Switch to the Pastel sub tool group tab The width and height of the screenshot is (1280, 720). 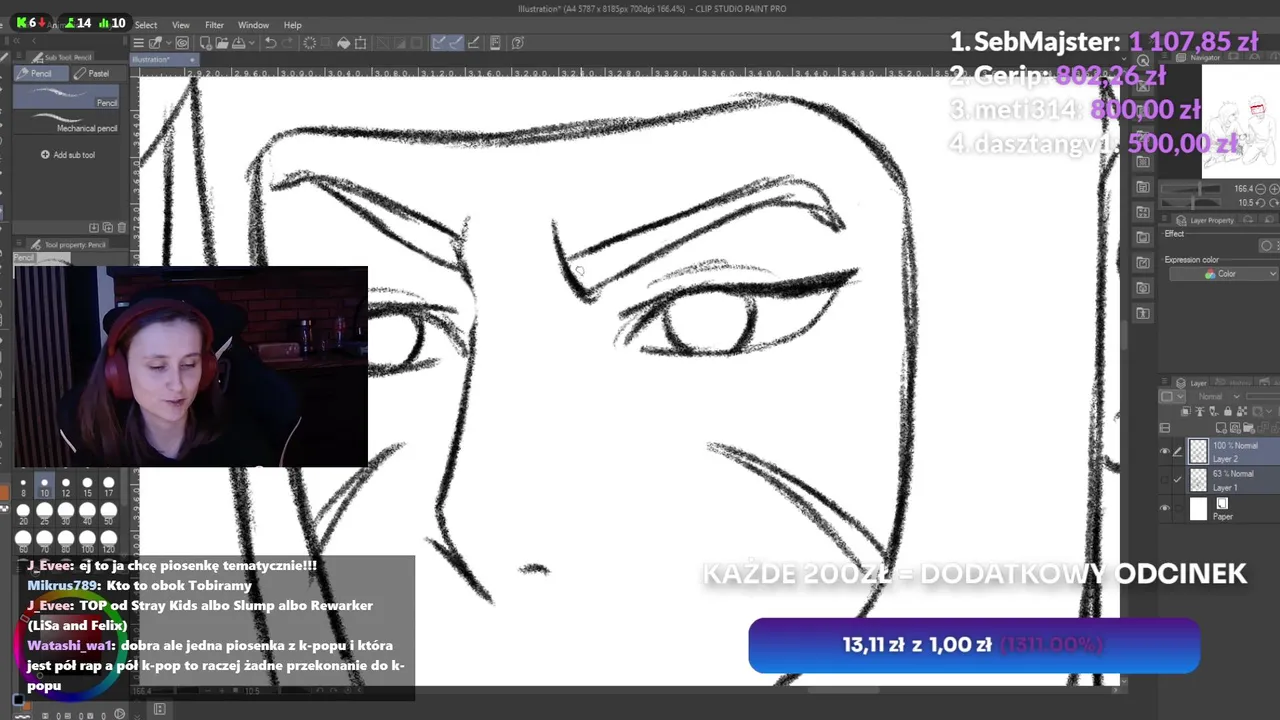pos(98,73)
